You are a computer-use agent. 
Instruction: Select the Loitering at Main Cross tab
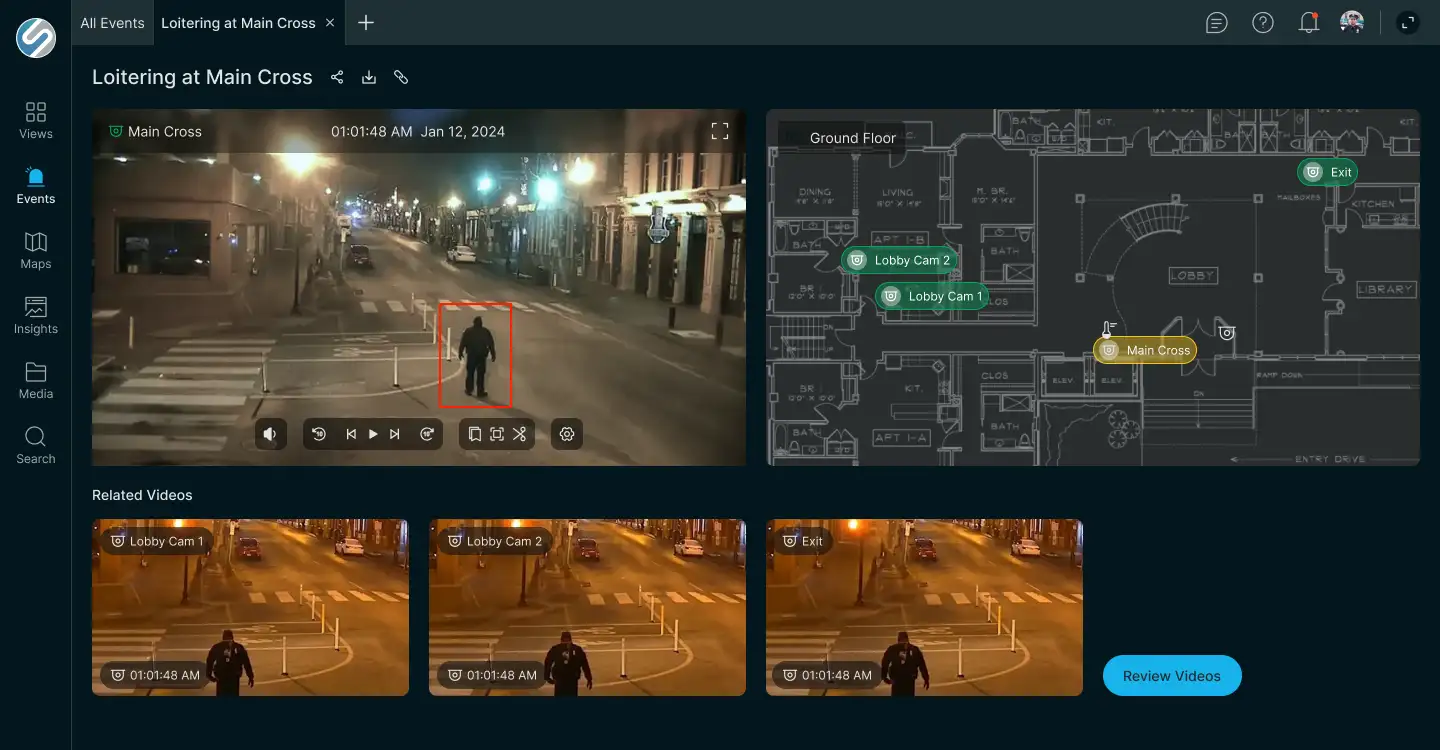(238, 23)
